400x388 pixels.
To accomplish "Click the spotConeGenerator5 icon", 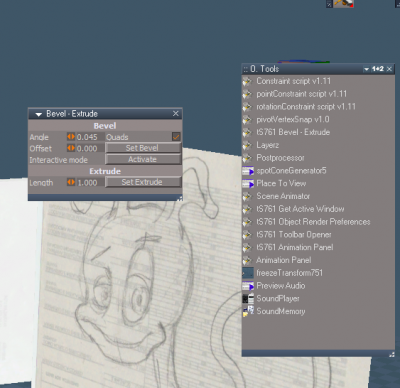I will [x=248, y=171].
